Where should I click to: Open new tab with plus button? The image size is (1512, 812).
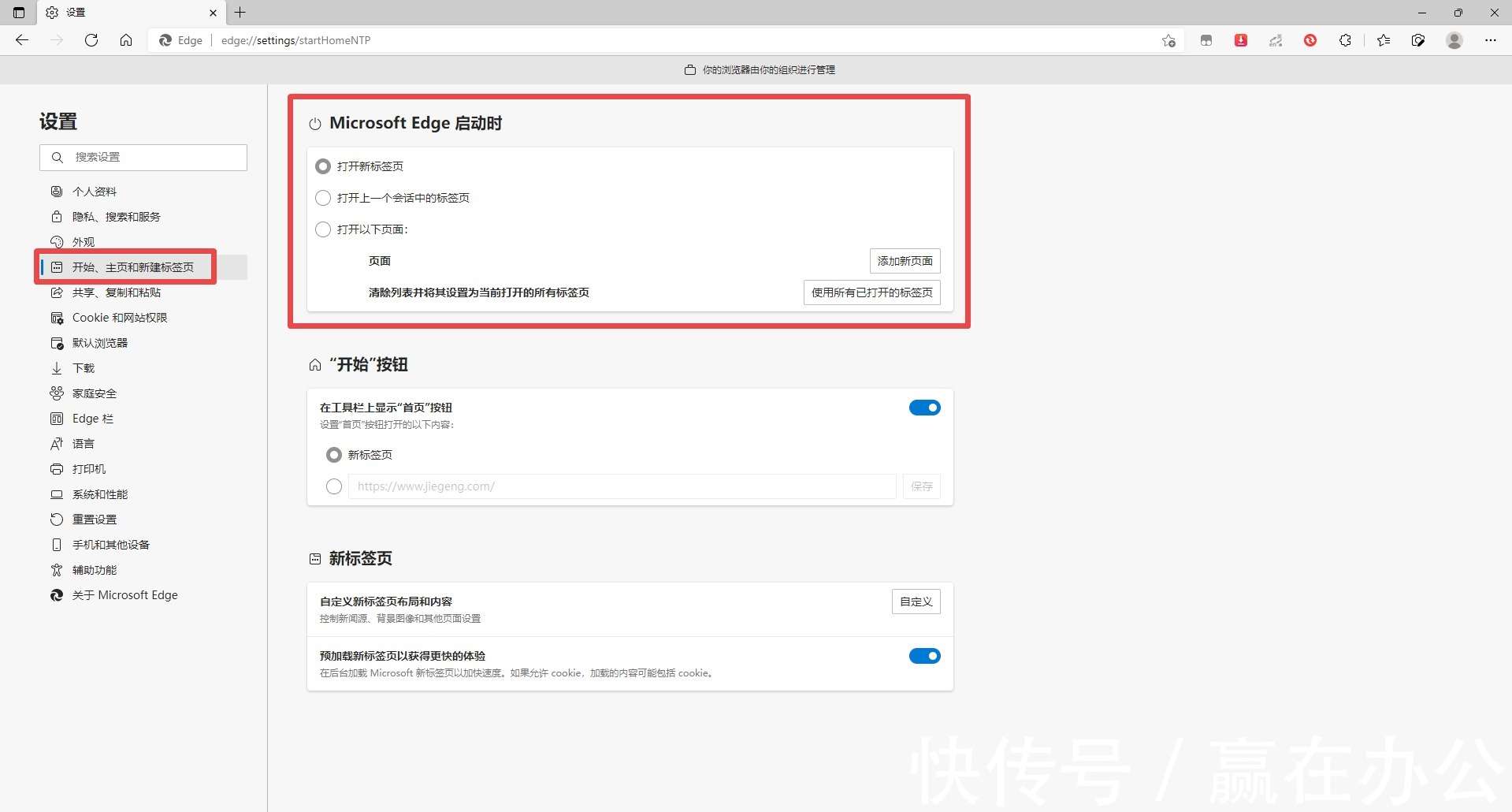point(240,13)
